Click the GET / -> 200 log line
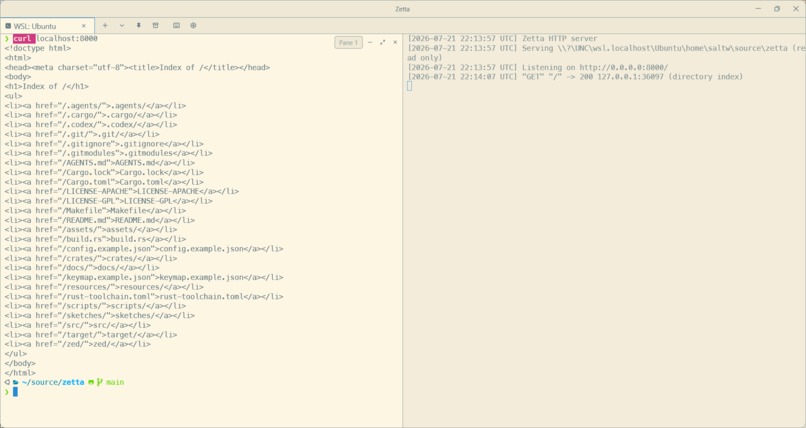Screen dimensions: 806x428 click(575, 77)
